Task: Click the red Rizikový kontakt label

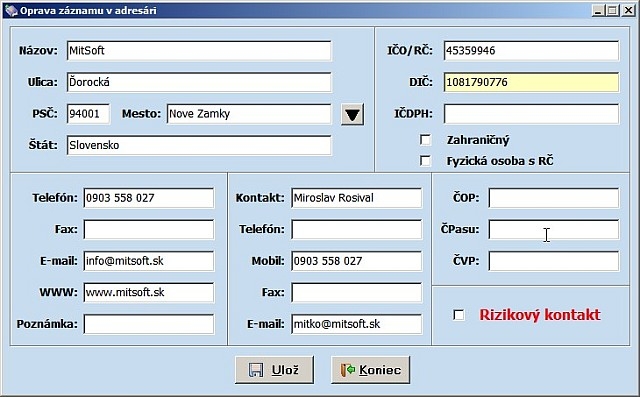Action: pos(540,315)
